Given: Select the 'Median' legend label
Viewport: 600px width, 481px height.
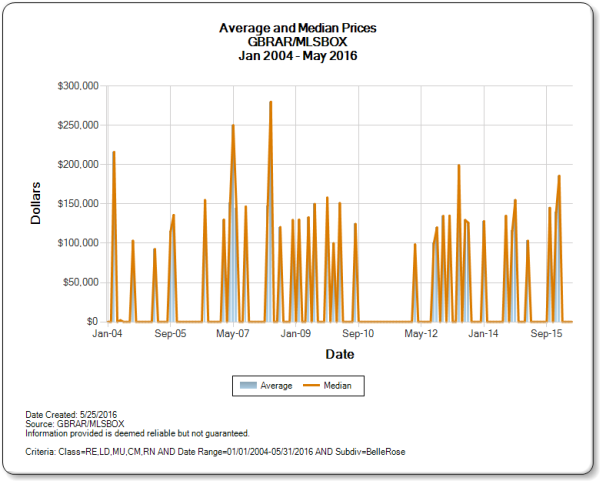Looking at the screenshot, I should point(338,385).
